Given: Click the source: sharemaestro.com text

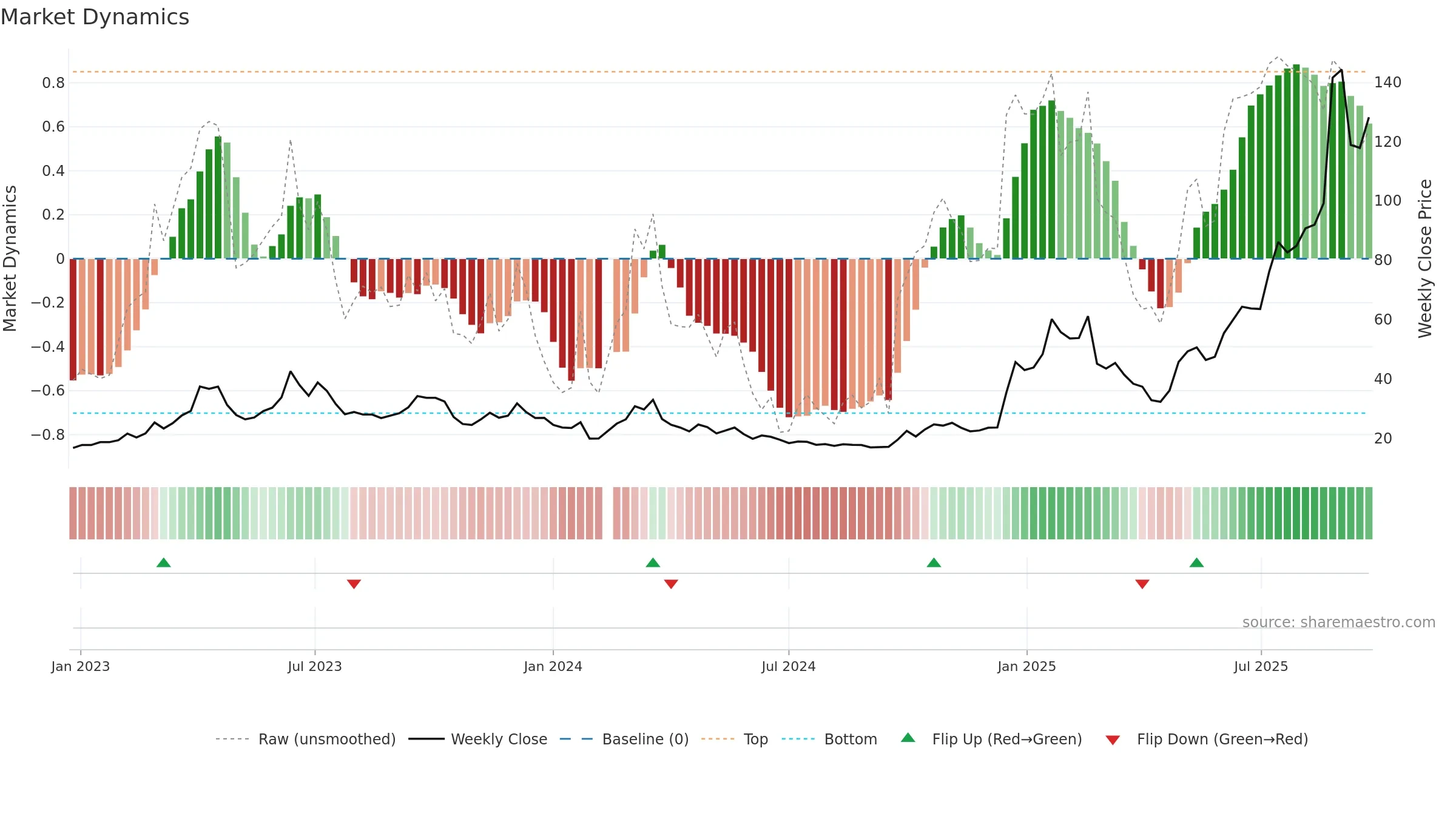Looking at the screenshot, I should tap(1339, 622).
